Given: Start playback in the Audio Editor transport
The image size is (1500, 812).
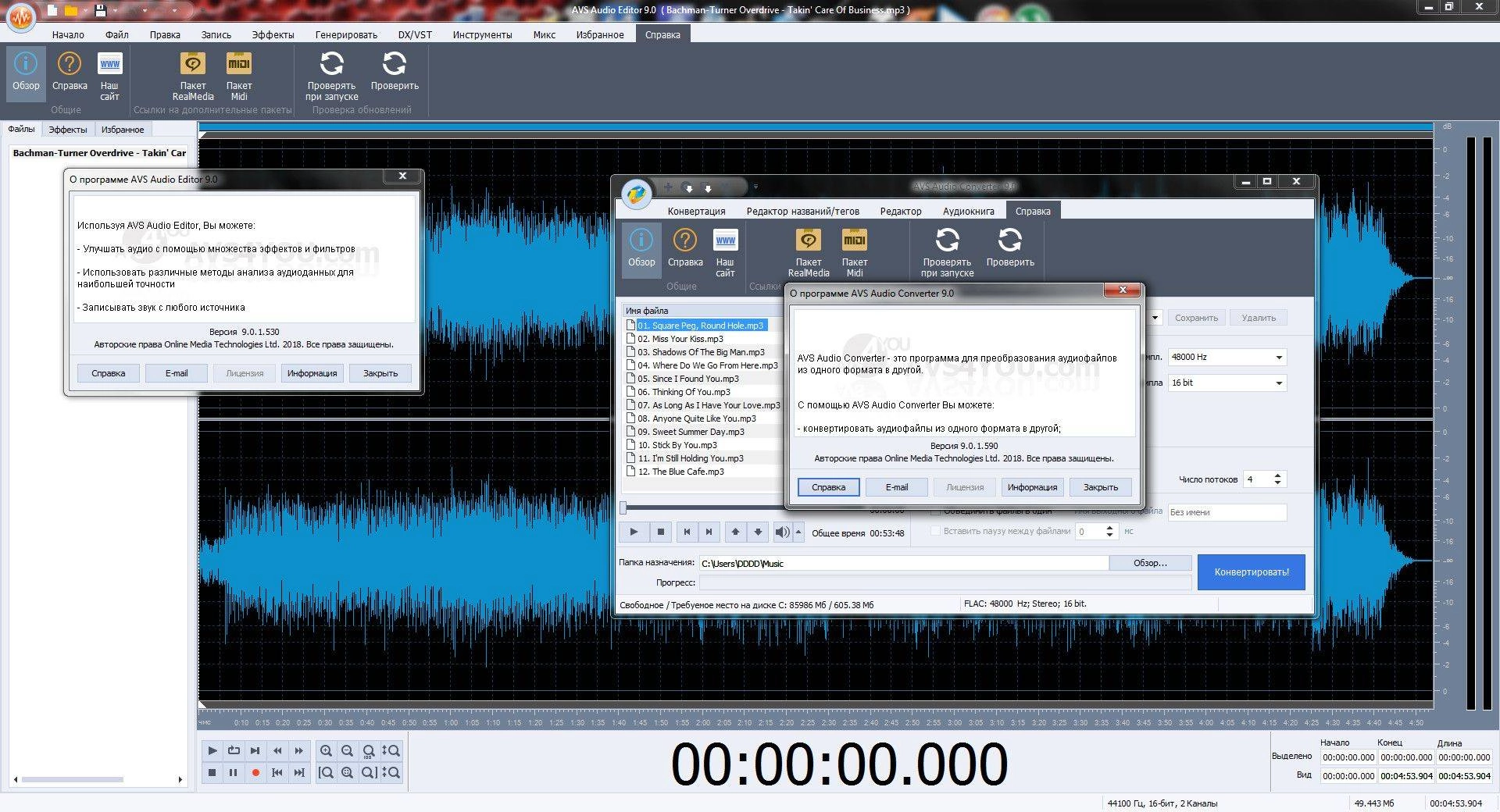Looking at the screenshot, I should [x=212, y=750].
